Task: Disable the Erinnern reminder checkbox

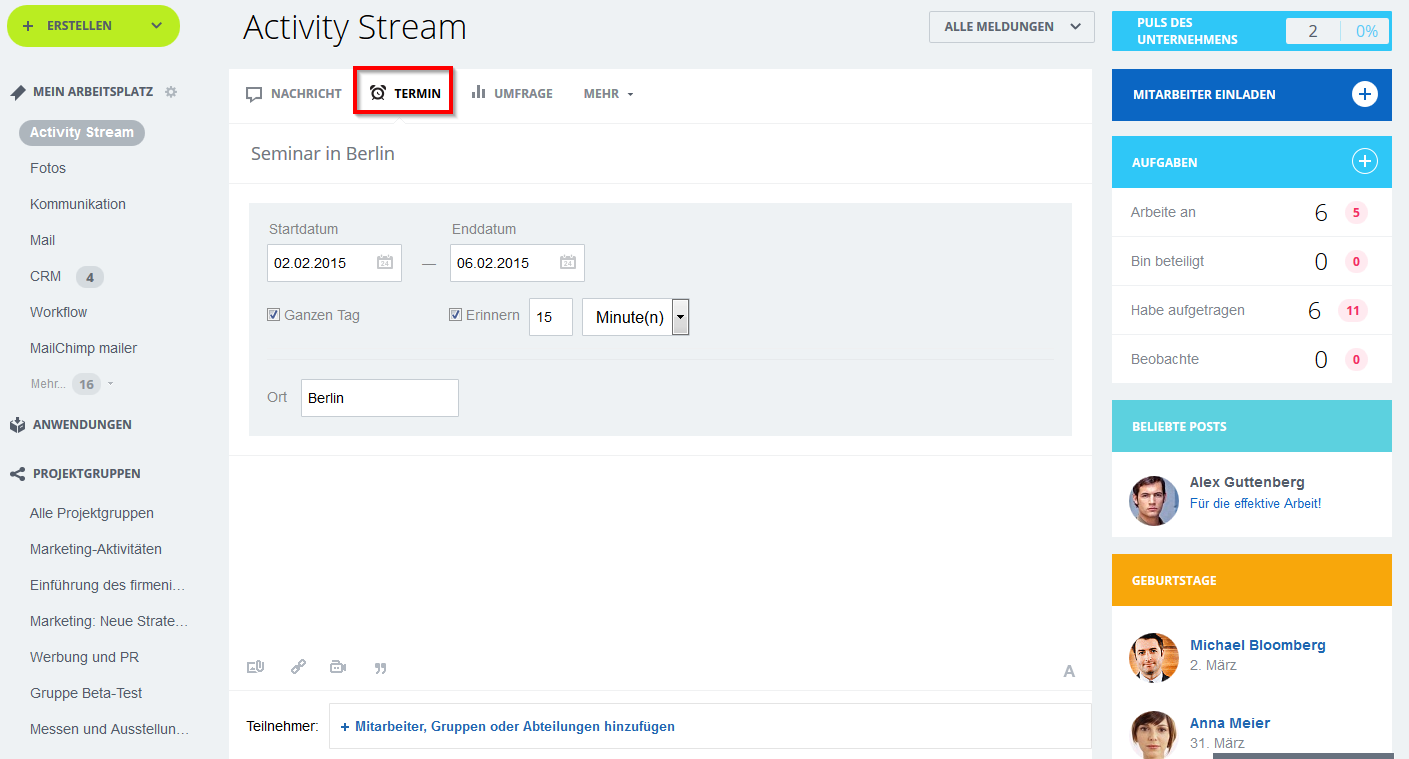Action: coord(455,314)
